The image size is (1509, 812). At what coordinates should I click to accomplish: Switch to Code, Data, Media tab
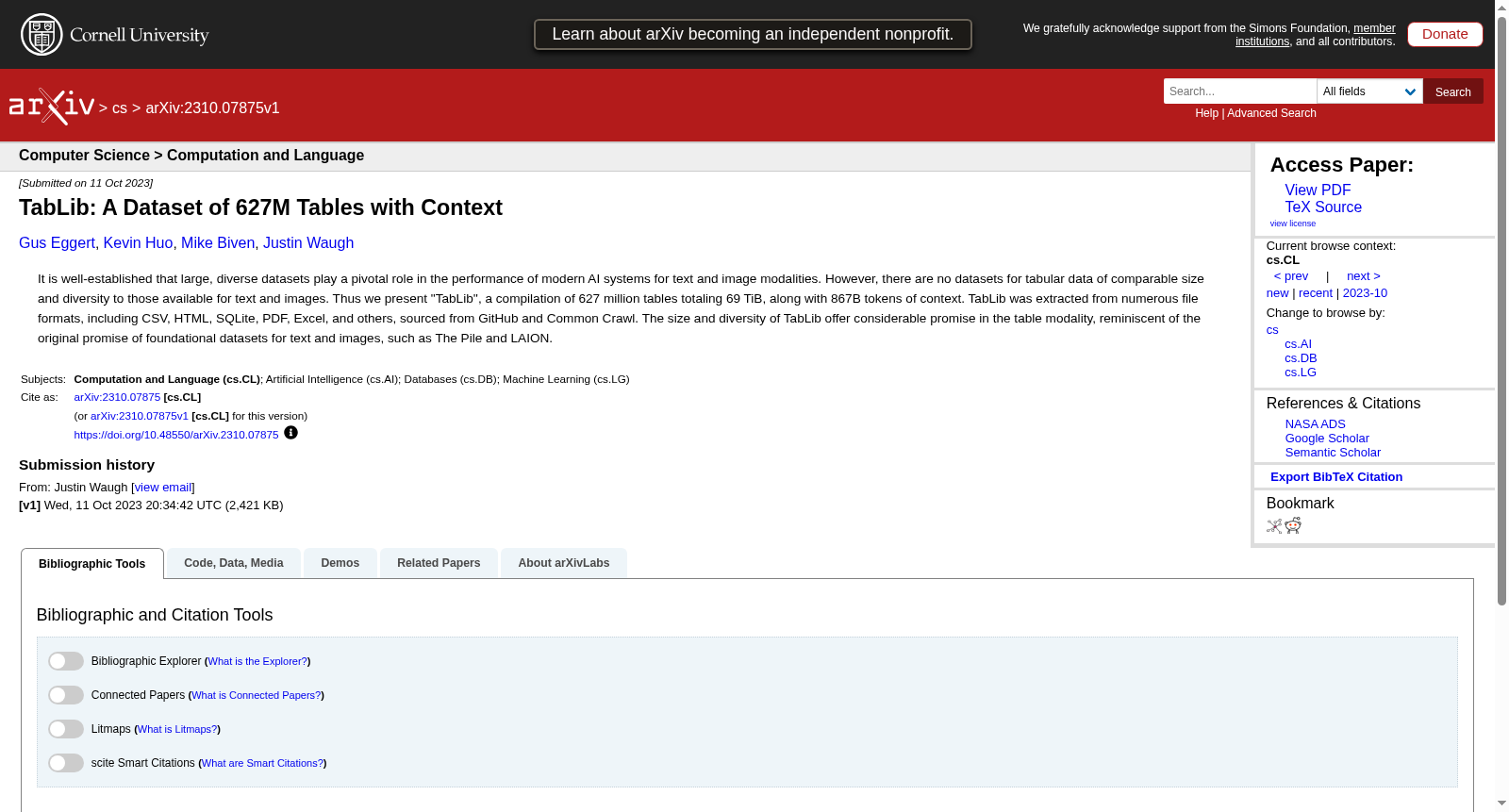pyautogui.click(x=234, y=563)
